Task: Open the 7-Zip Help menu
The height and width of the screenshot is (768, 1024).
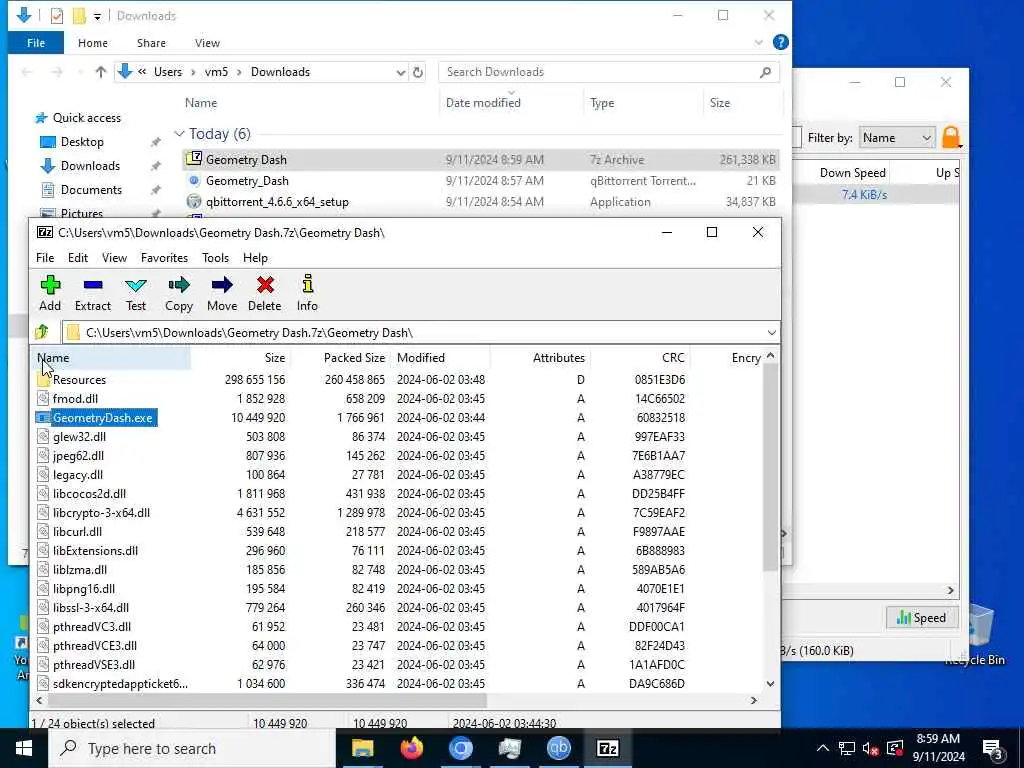Action: [x=255, y=258]
